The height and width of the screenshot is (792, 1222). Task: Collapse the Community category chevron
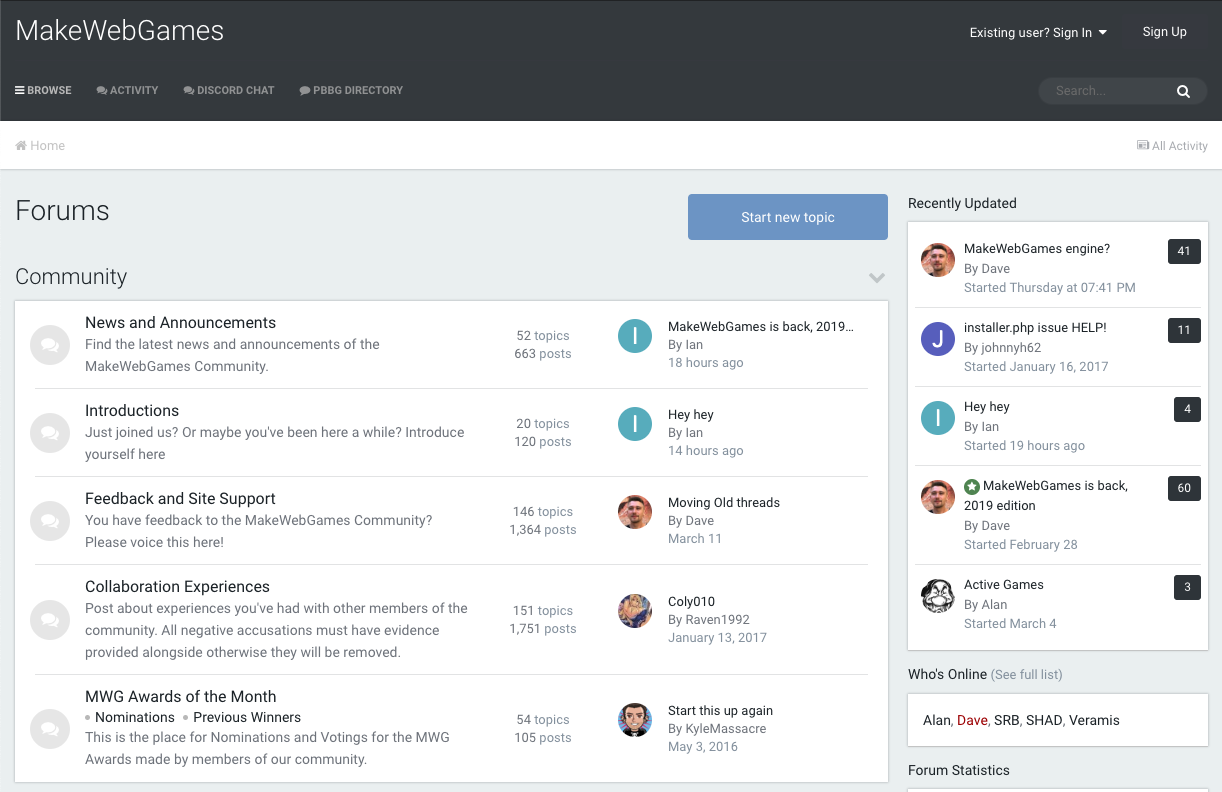pyautogui.click(x=877, y=278)
